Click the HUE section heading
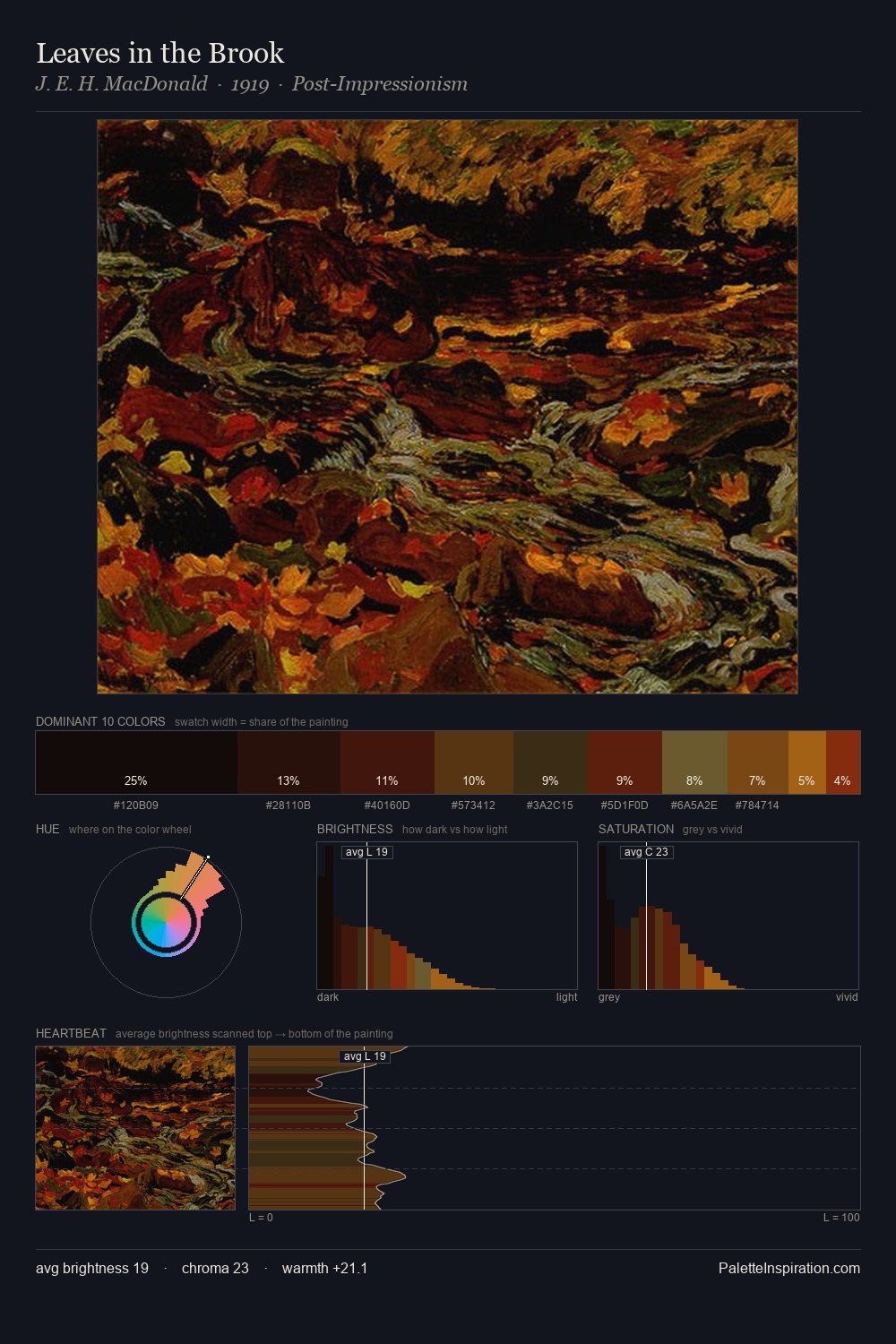The height and width of the screenshot is (1344, 896). coord(47,830)
